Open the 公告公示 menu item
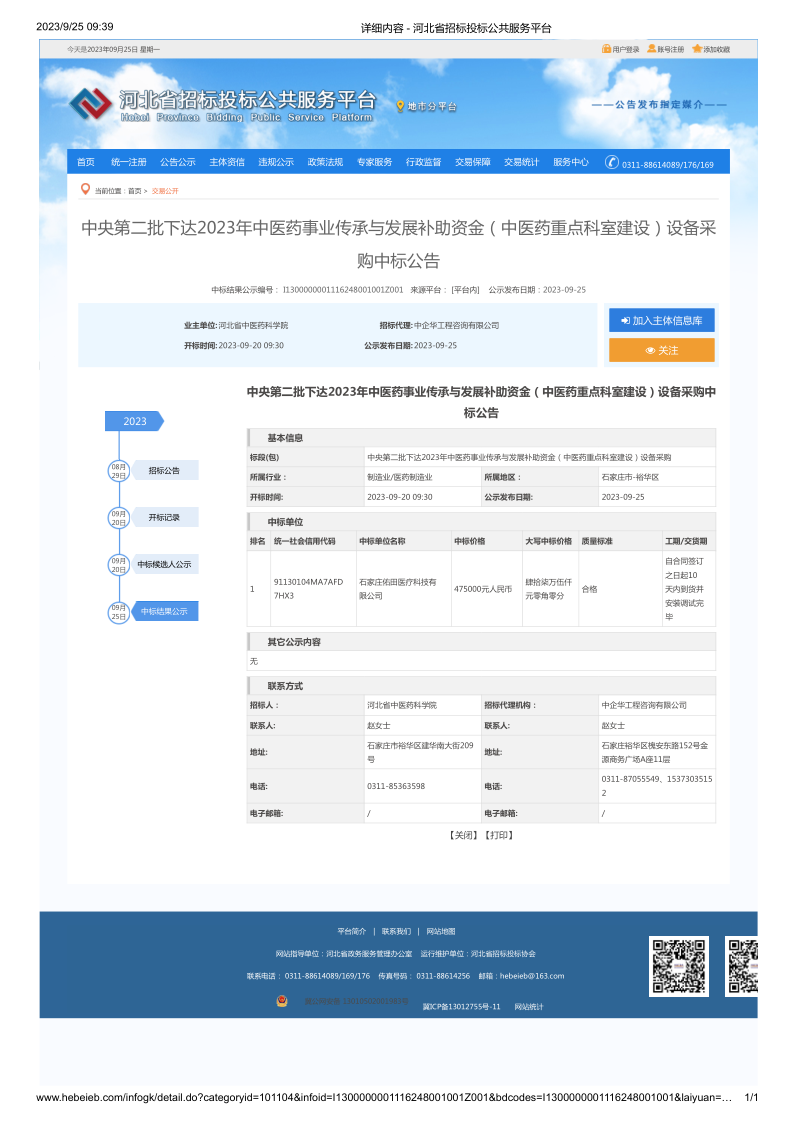The height and width of the screenshot is (1124, 794). click(x=178, y=162)
